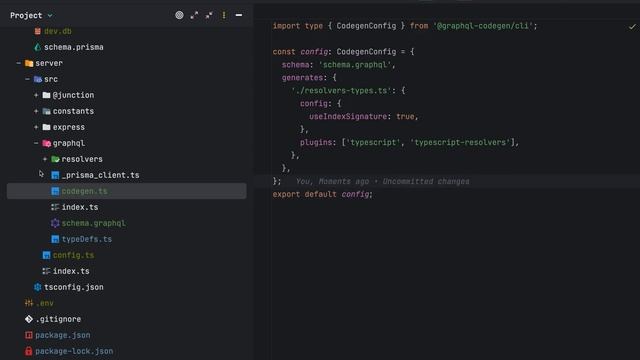Image resolution: width=640 pixels, height=360 pixels.
Task: Open config.ts file
Action: (73, 255)
